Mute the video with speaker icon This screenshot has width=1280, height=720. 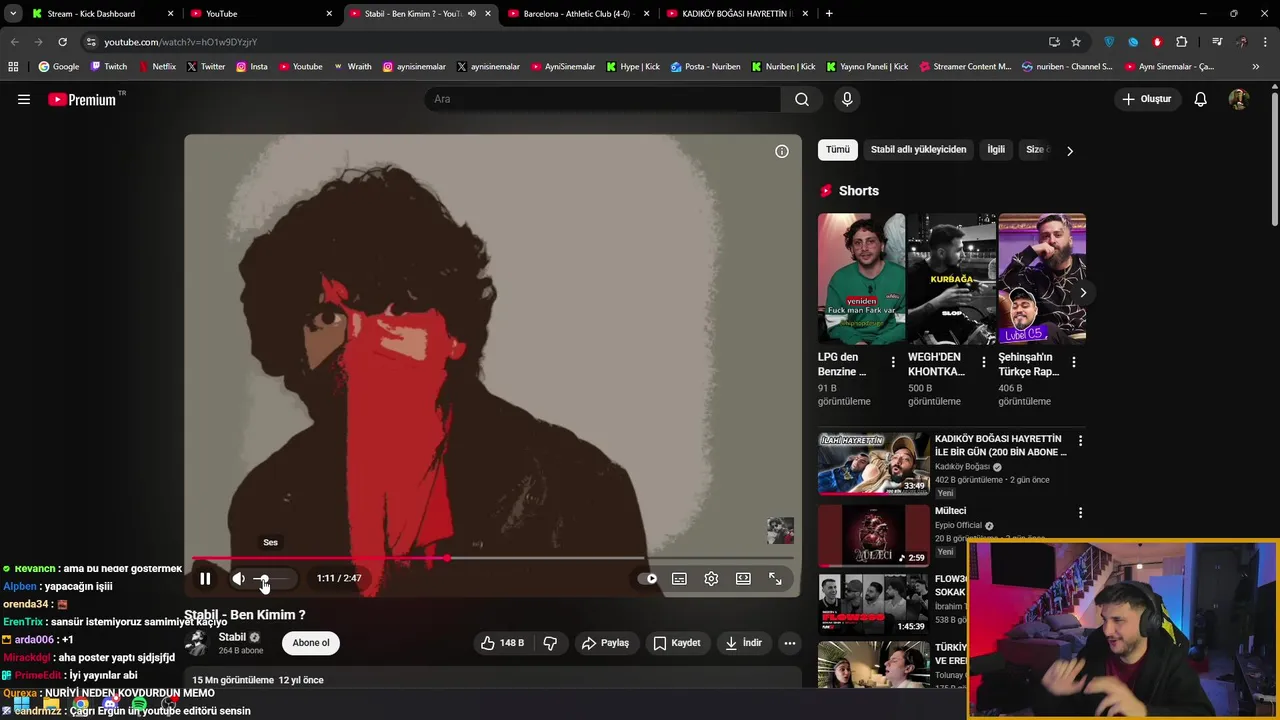[x=238, y=578]
